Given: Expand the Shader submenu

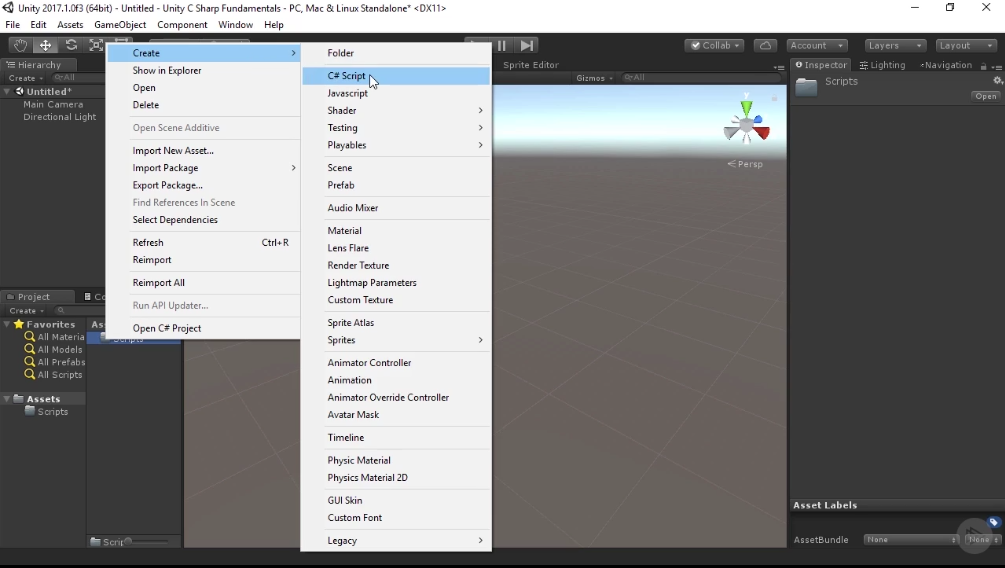Looking at the screenshot, I should pyautogui.click(x=396, y=110).
